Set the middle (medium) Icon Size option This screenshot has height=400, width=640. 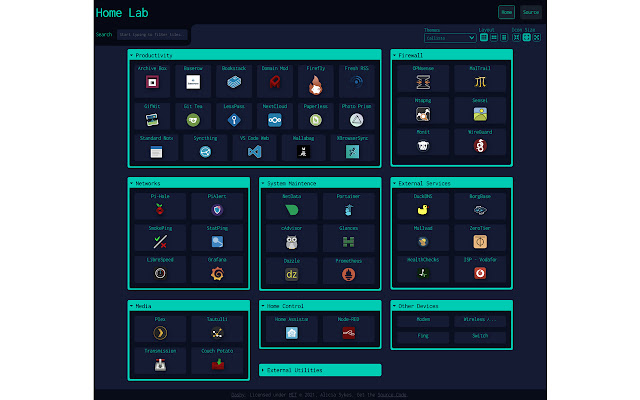[x=527, y=38]
